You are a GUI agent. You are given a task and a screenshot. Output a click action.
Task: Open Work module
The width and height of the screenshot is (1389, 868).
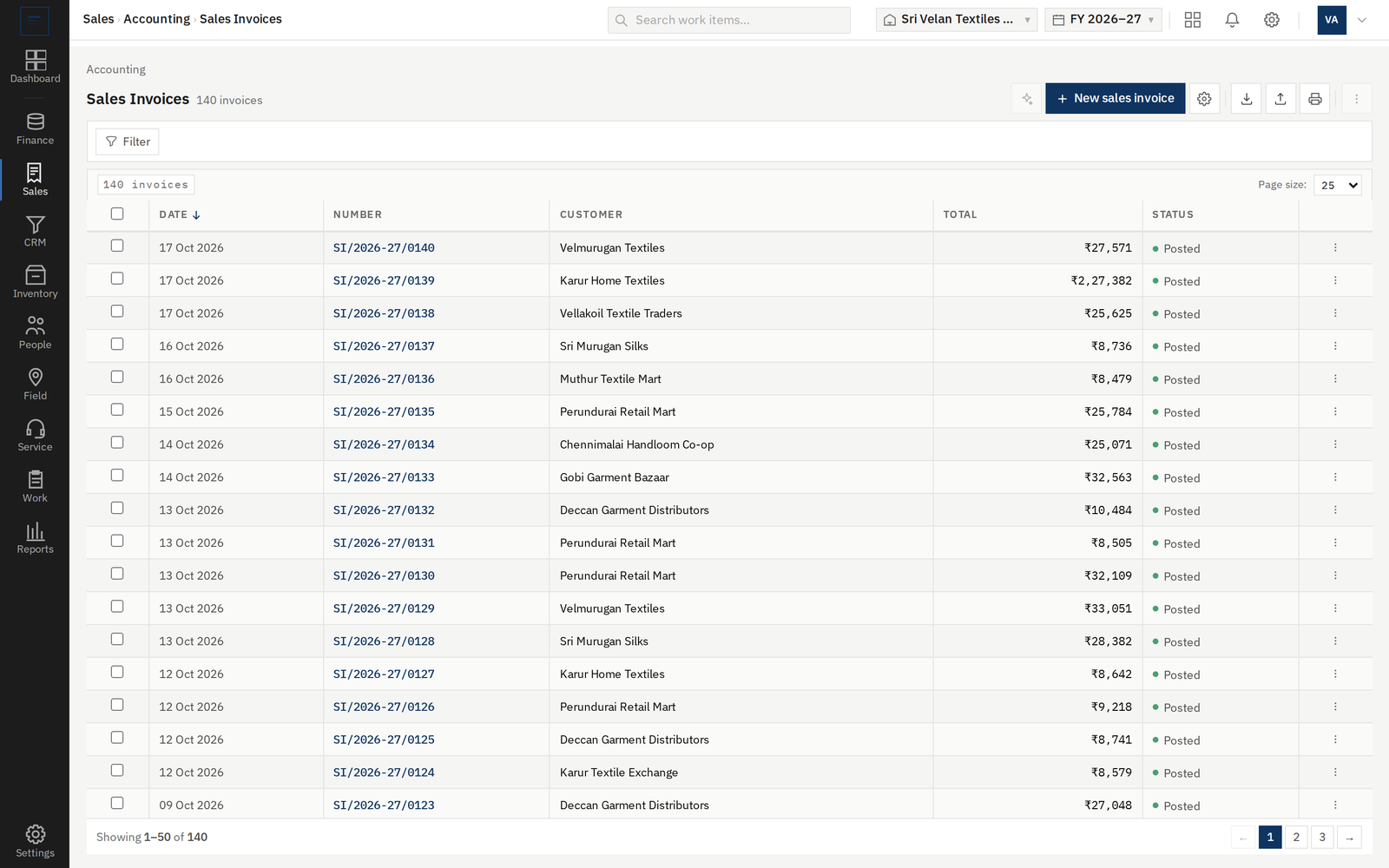(x=35, y=487)
